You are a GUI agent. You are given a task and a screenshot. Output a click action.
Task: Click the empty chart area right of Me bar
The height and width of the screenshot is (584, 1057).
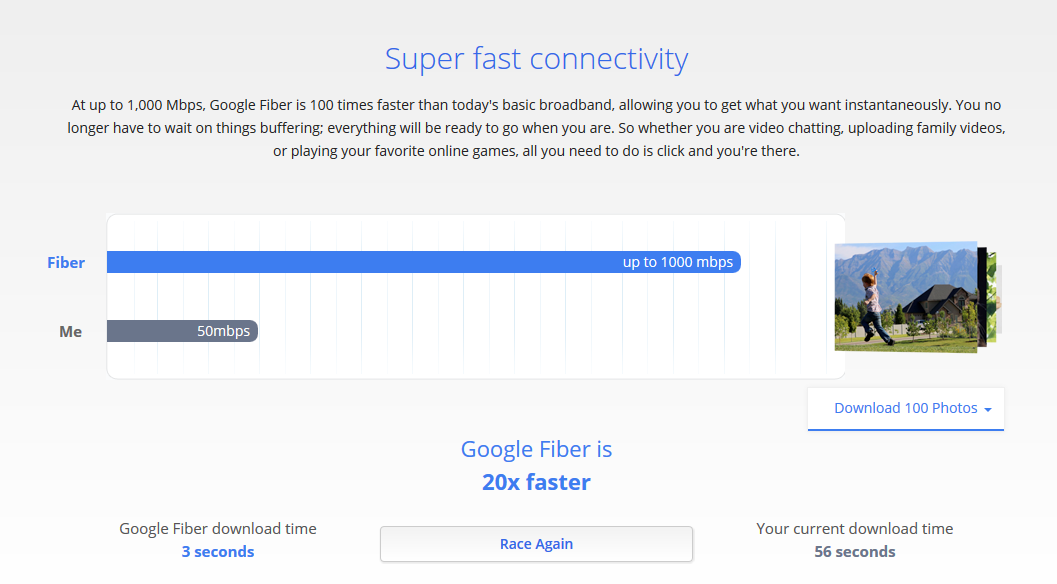pos(549,331)
